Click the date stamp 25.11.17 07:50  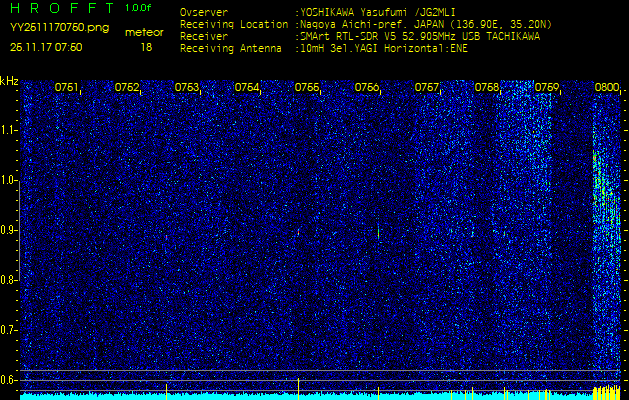click(x=46, y=47)
